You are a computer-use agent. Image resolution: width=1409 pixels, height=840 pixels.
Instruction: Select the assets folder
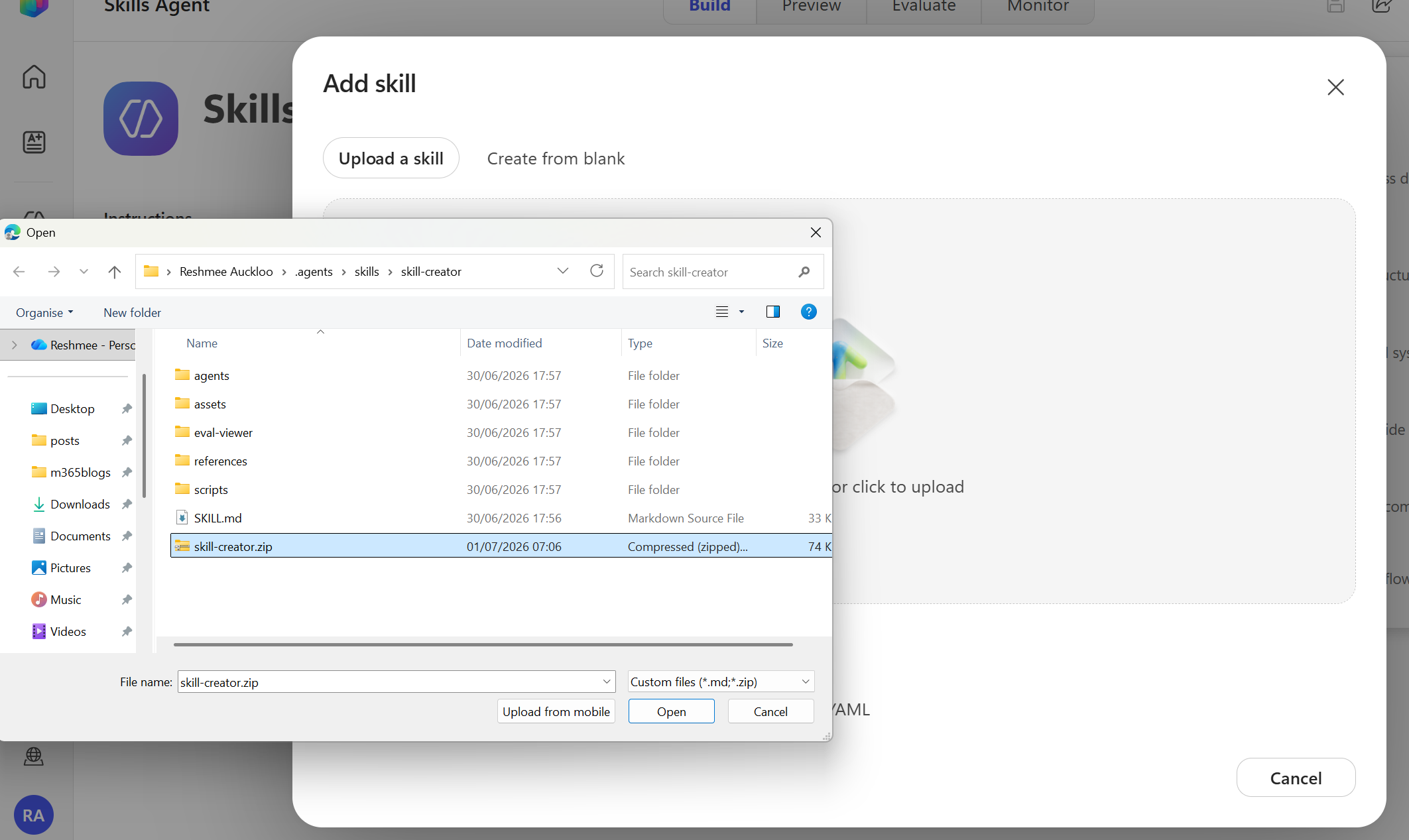point(501,404)
